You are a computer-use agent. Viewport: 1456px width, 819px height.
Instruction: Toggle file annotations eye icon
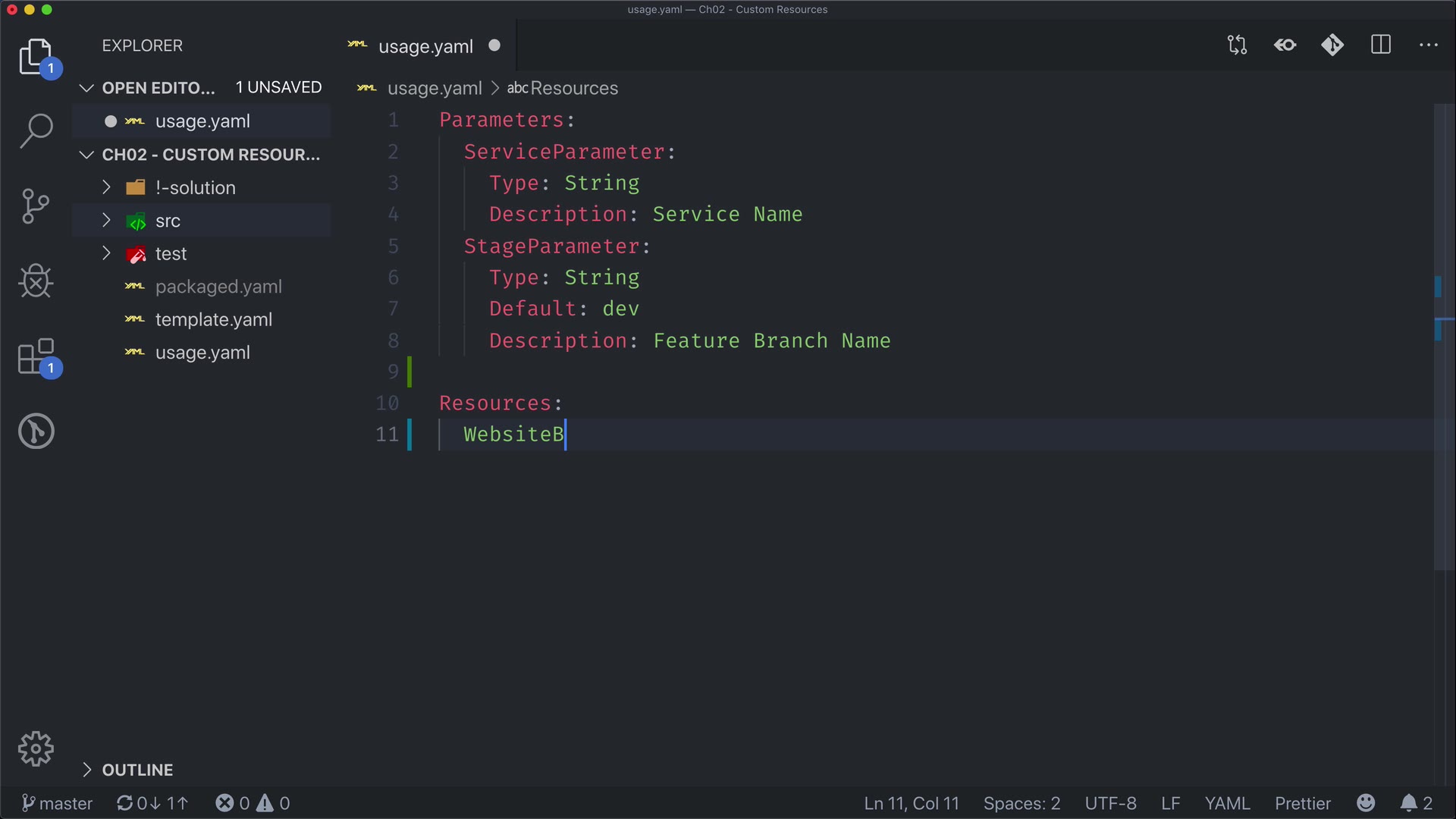click(1285, 45)
